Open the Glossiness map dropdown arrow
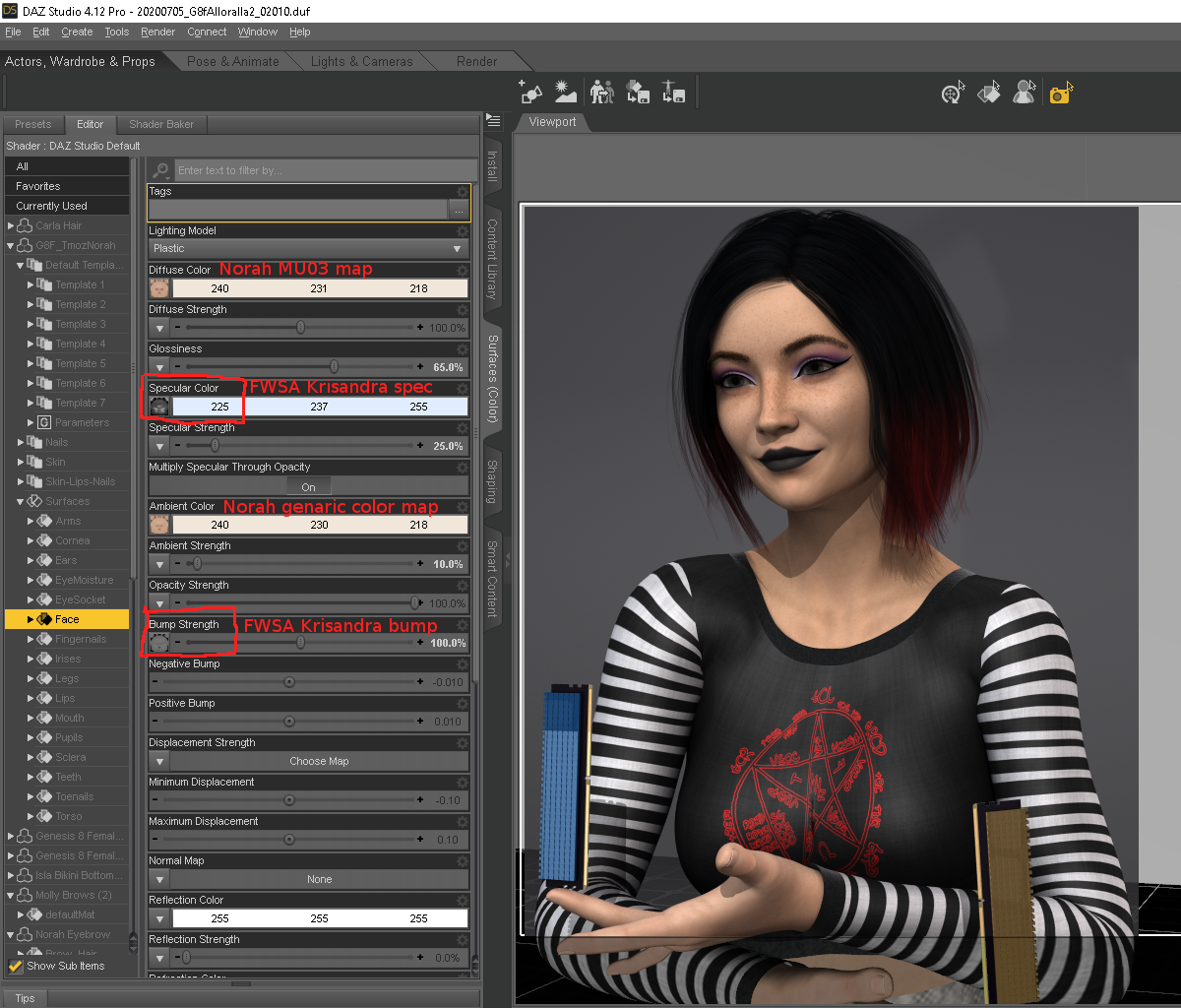The width and height of the screenshot is (1181, 1008). (x=159, y=367)
